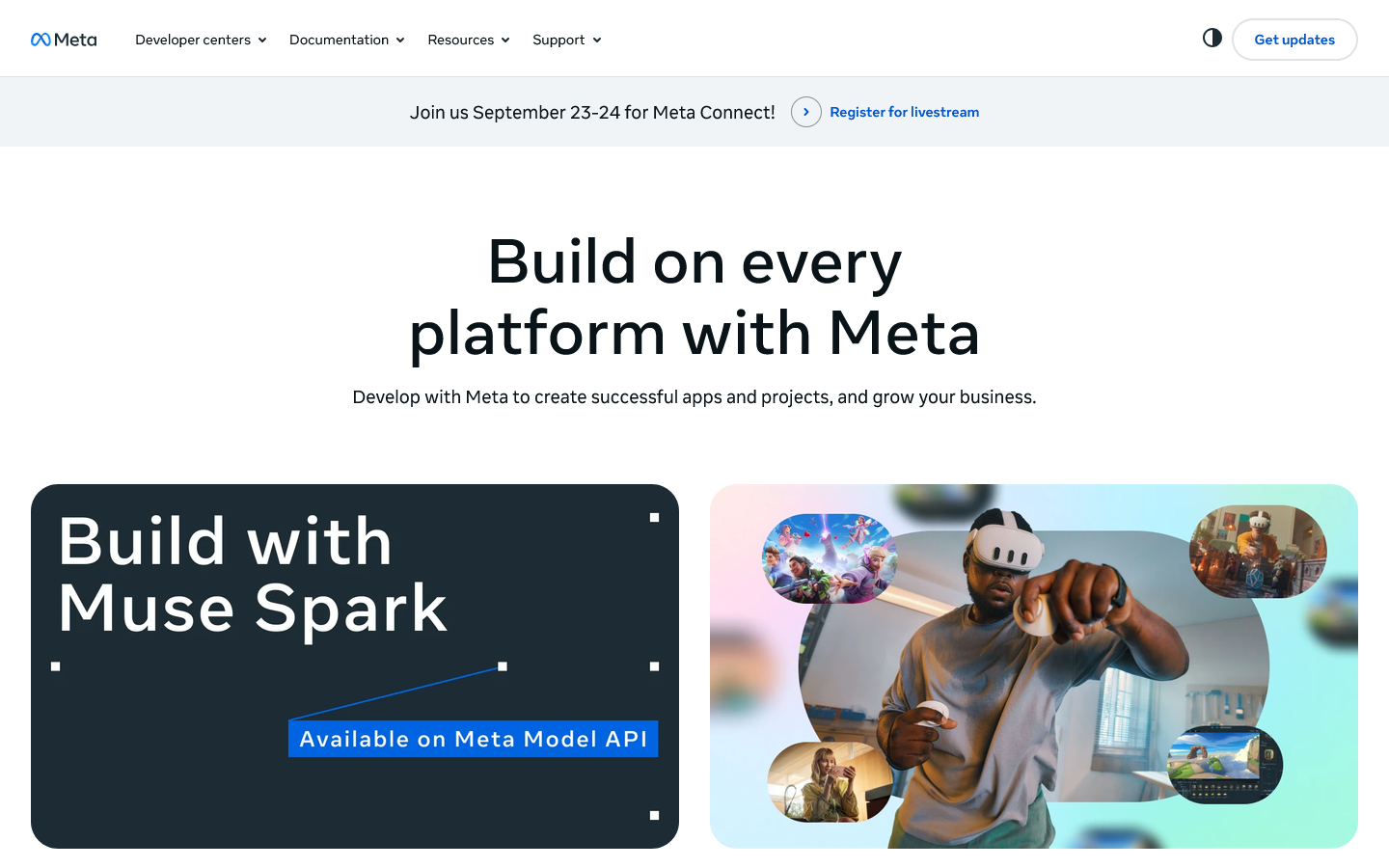1389x868 pixels.
Task: Select the colorful cartoon game thumbnail bubble
Action: 830,558
